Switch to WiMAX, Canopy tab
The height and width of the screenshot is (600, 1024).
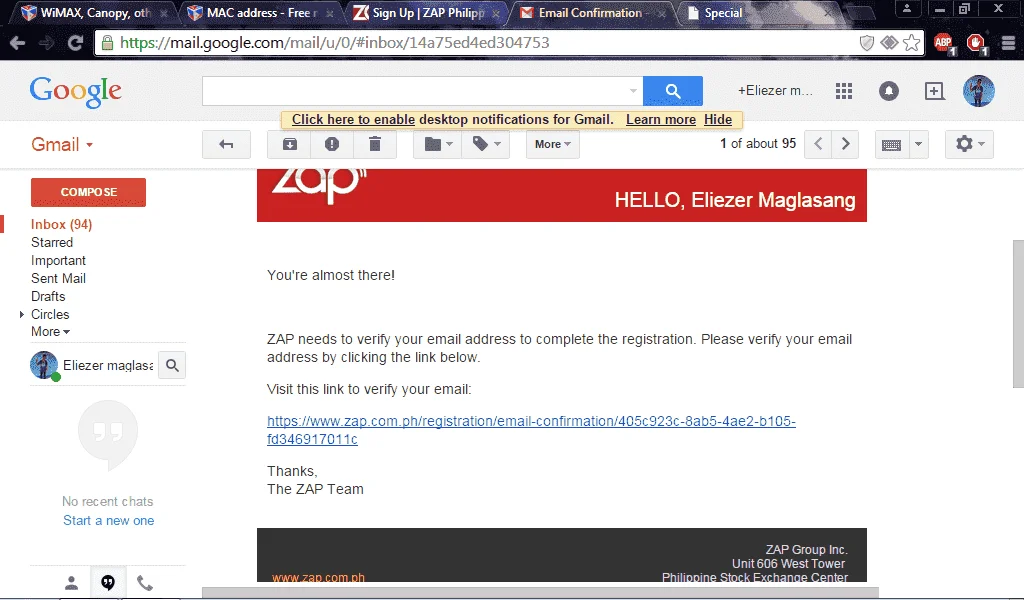pos(95,12)
